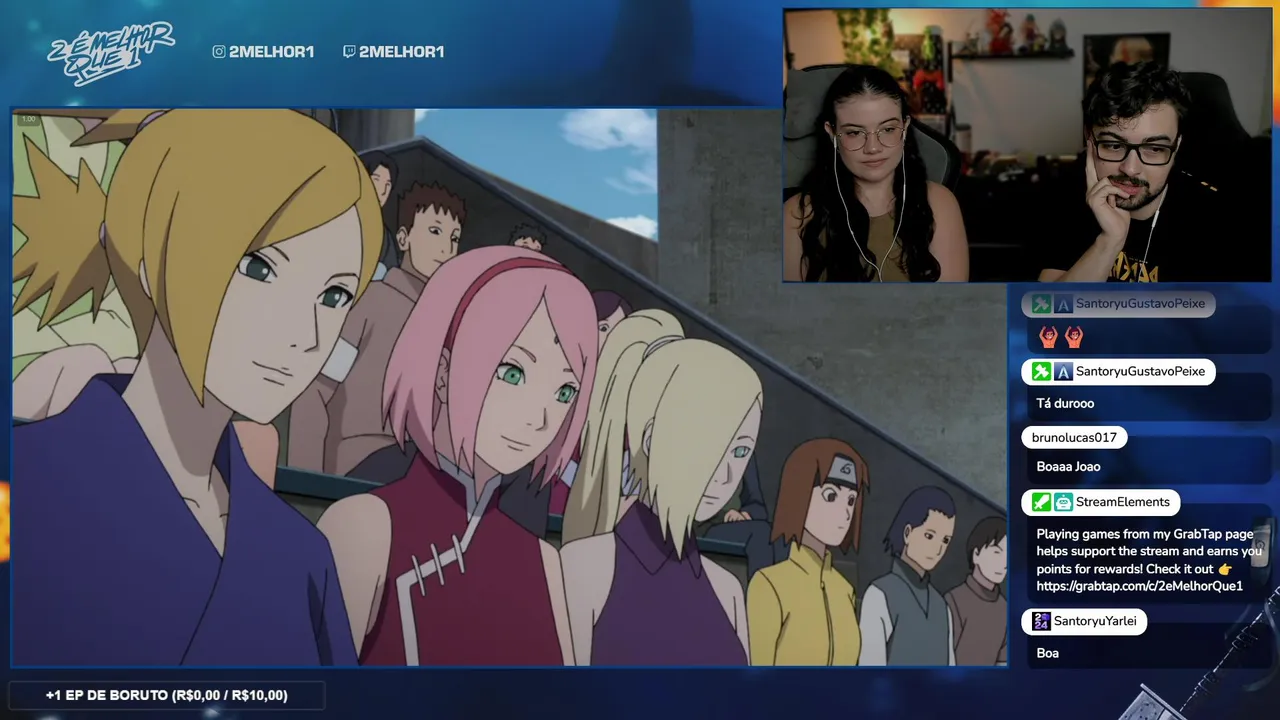Click the Twitch handle text 2MELHOR1
Image resolution: width=1280 pixels, height=720 pixels.
pyautogui.click(x=401, y=51)
